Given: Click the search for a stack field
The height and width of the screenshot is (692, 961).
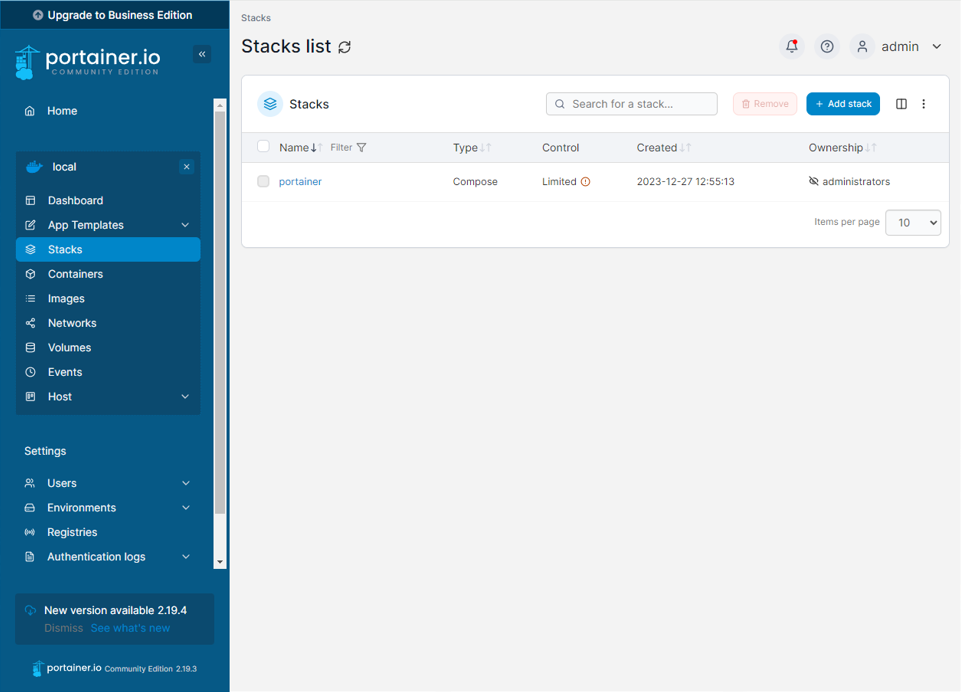Looking at the screenshot, I should (x=631, y=103).
